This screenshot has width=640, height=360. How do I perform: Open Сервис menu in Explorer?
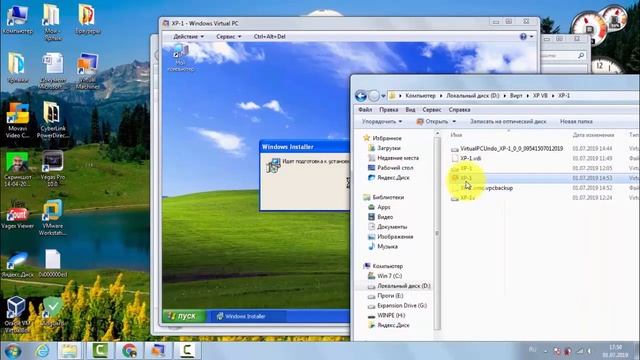[x=432, y=109]
